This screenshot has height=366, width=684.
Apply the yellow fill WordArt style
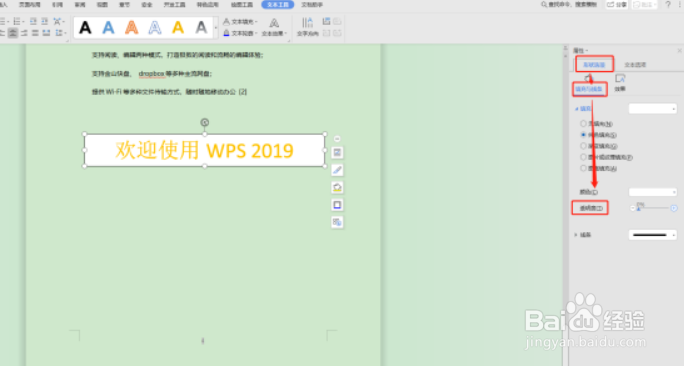click(x=178, y=28)
